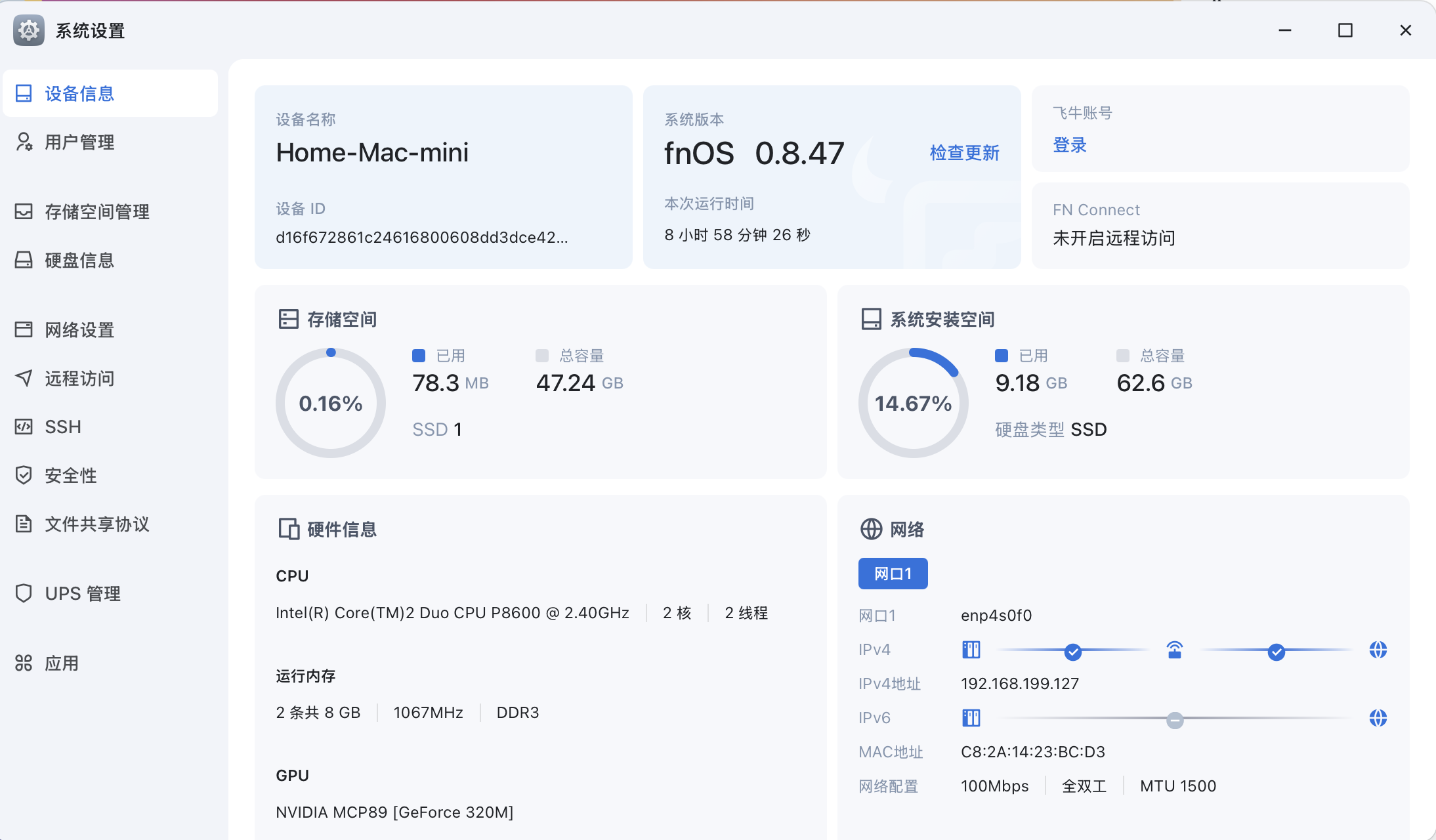Click the IPv4 router connection icon
Image resolution: width=1436 pixels, height=840 pixels.
point(1174,650)
